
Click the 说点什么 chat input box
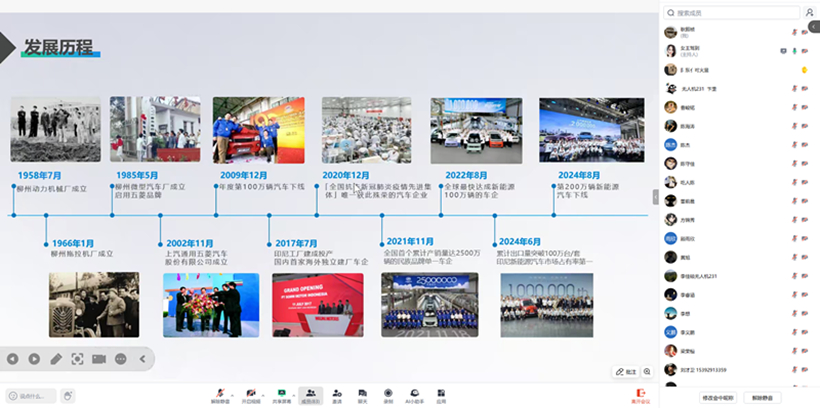coord(31,396)
